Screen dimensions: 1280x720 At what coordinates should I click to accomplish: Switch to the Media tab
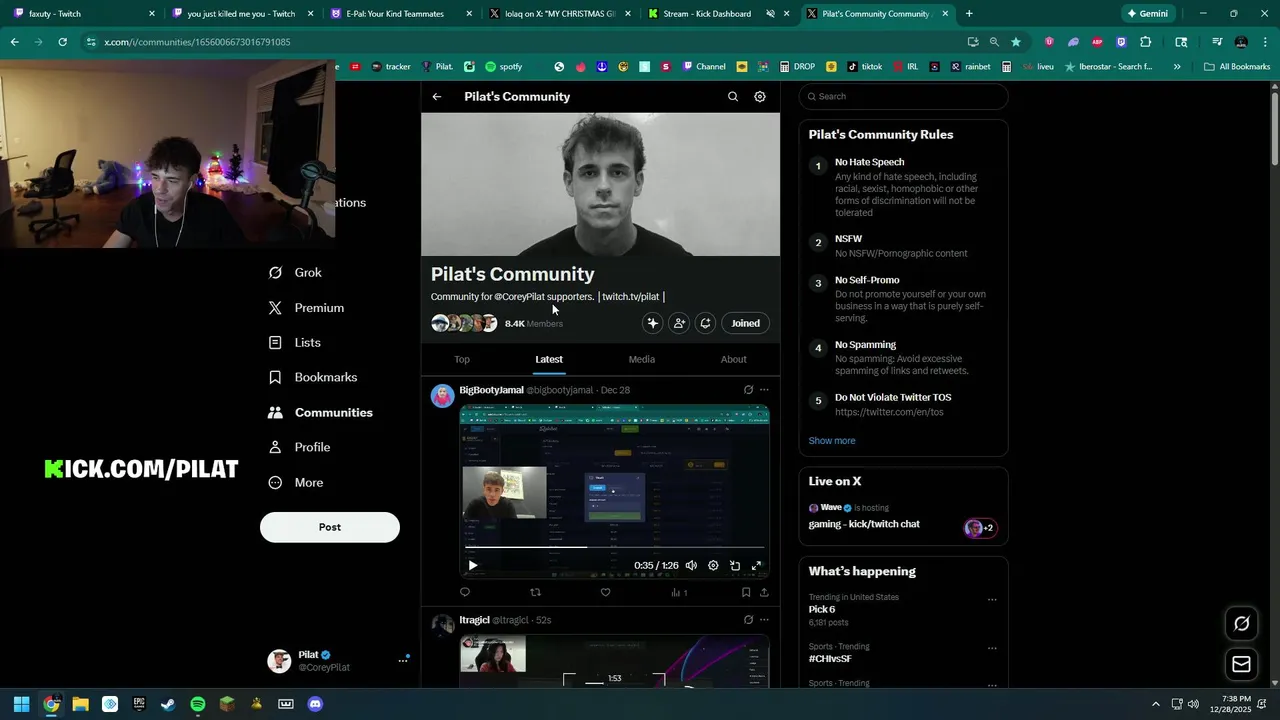(642, 359)
